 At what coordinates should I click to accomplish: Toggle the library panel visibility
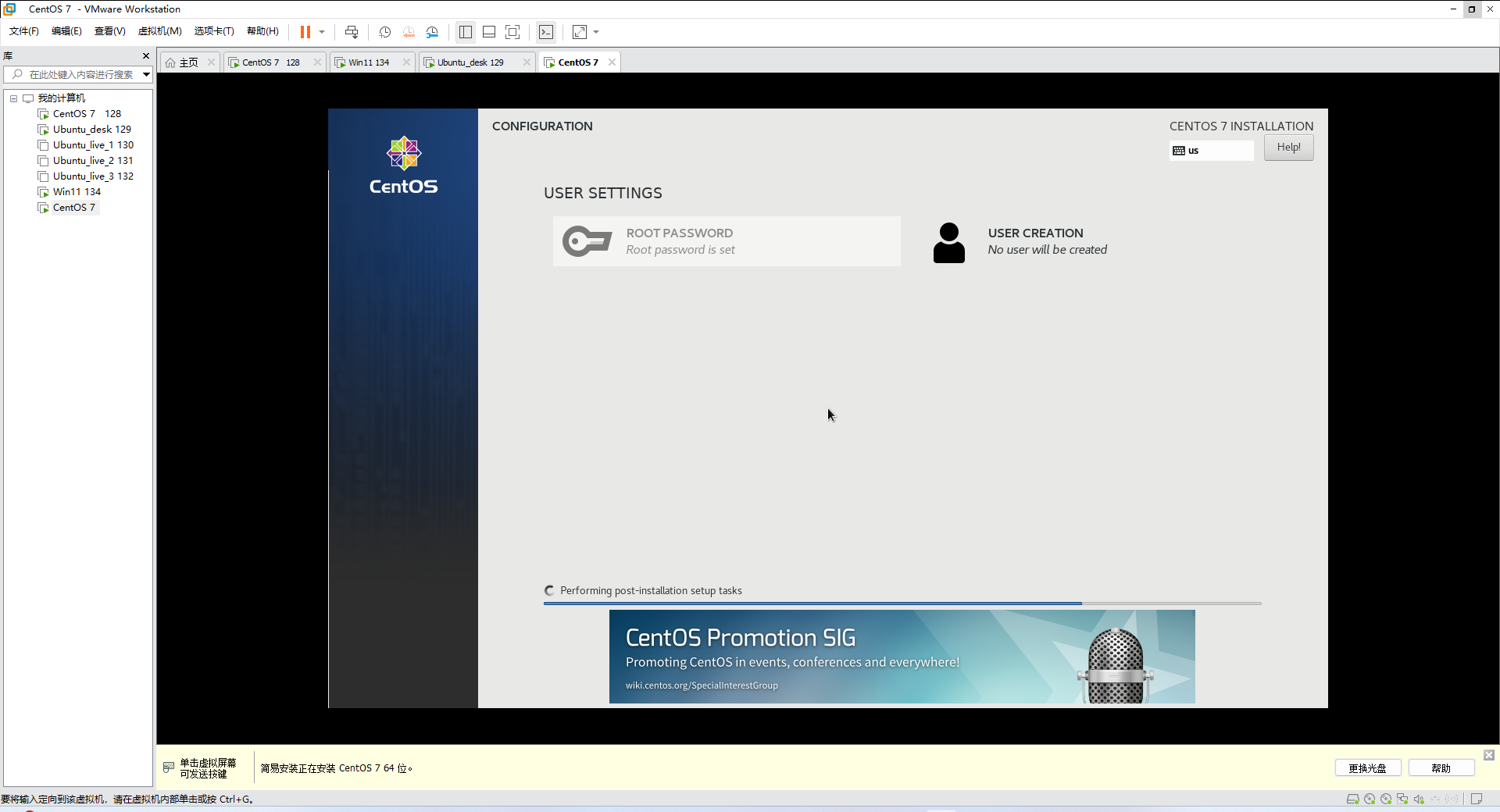466,32
